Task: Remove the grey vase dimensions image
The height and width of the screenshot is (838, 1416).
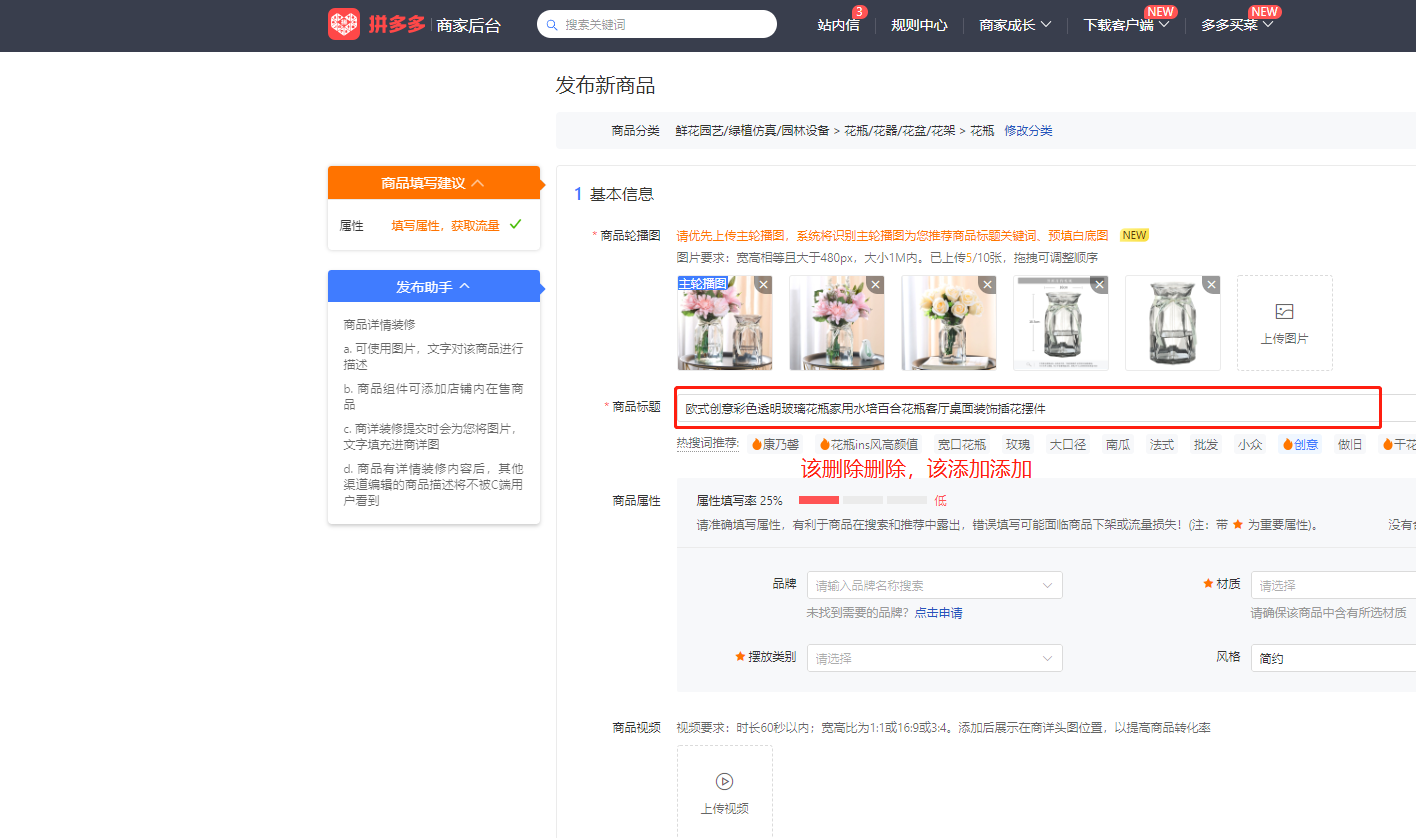Action: point(1100,285)
